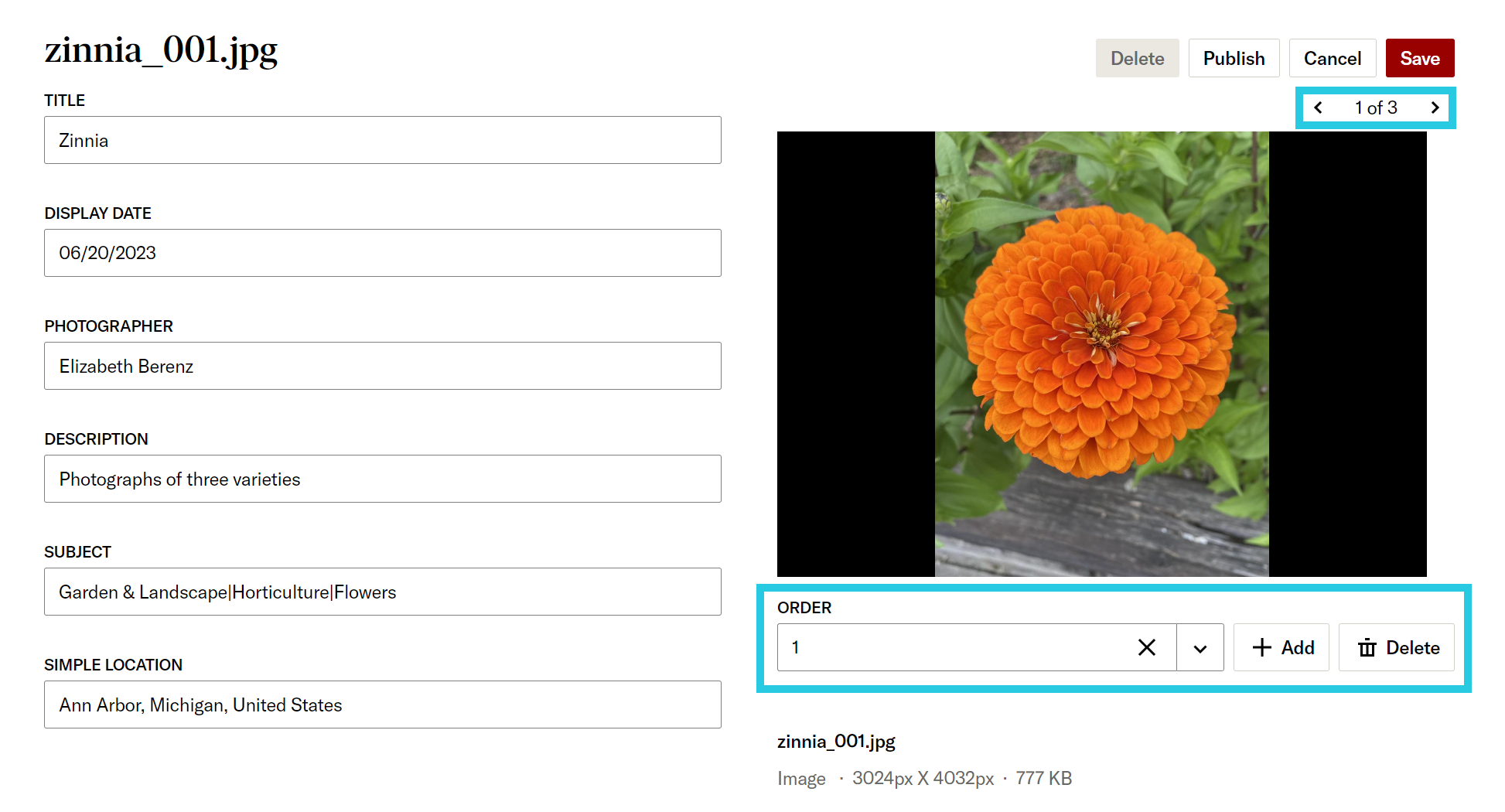Image resolution: width=1505 pixels, height=812 pixels.
Task: Go to the previous image arrow
Action: [1319, 107]
